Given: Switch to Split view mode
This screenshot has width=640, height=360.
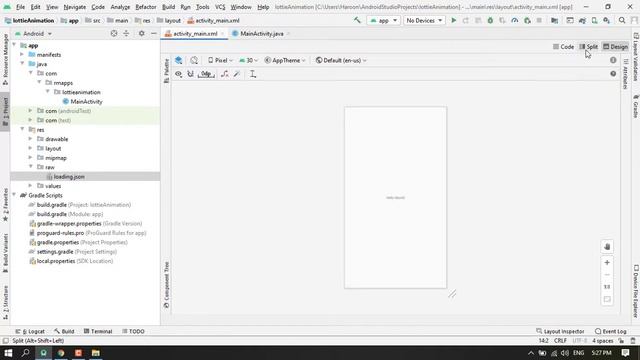Looking at the screenshot, I should tap(588, 47).
